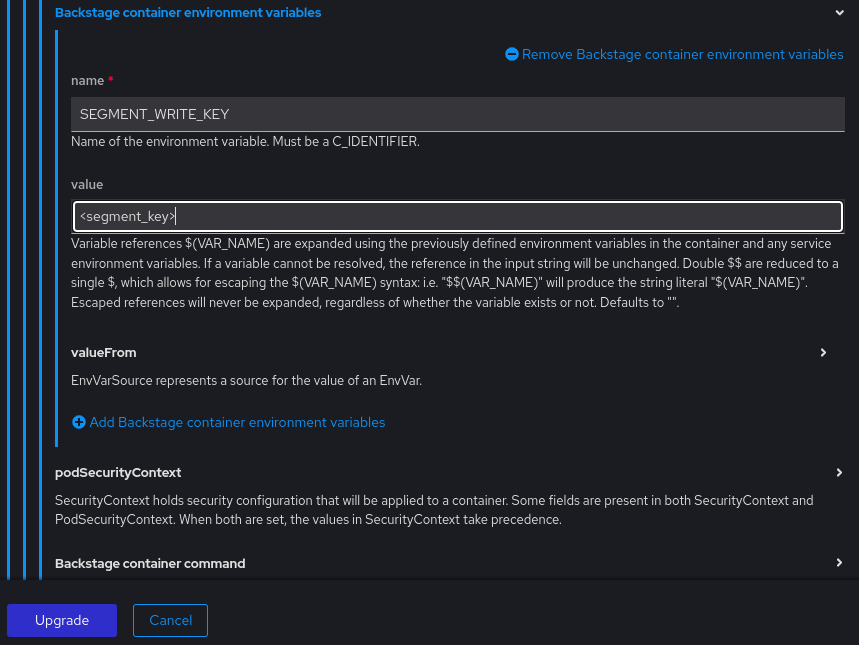Image resolution: width=859 pixels, height=645 pixels.
Task: Click 'Remove Backstage container environment variables' link text
Action: (x=682, y=54)
